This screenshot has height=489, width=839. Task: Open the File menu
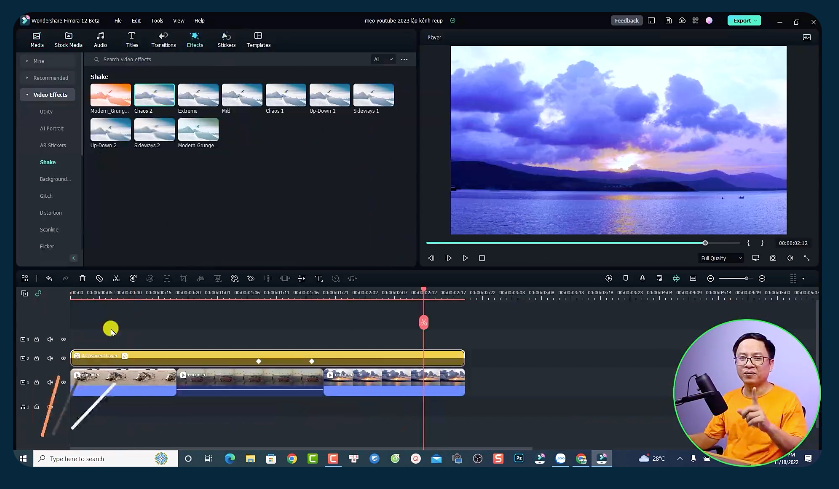coord(118,20)
